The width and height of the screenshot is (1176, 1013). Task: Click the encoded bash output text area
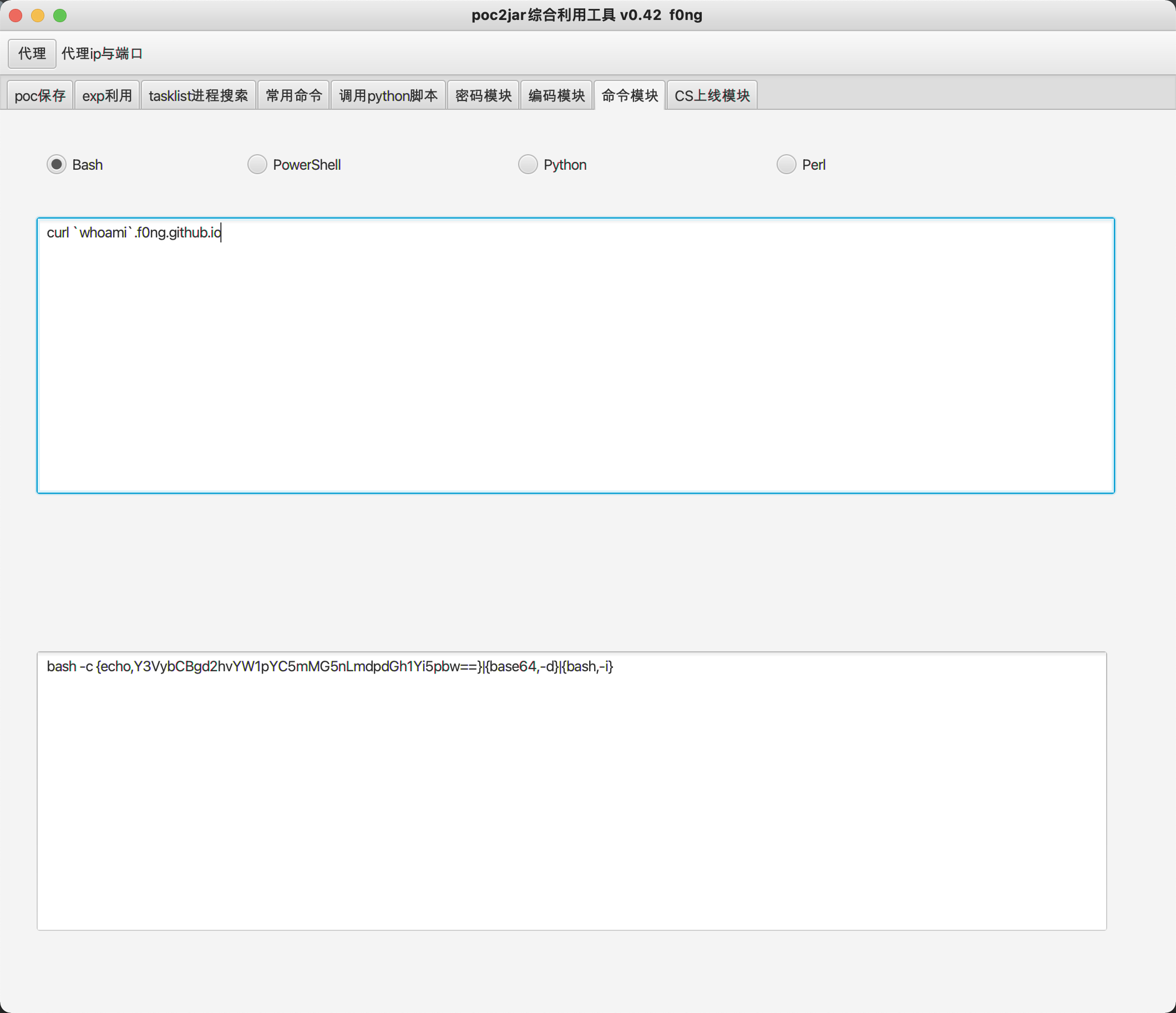tap(571, 791)
